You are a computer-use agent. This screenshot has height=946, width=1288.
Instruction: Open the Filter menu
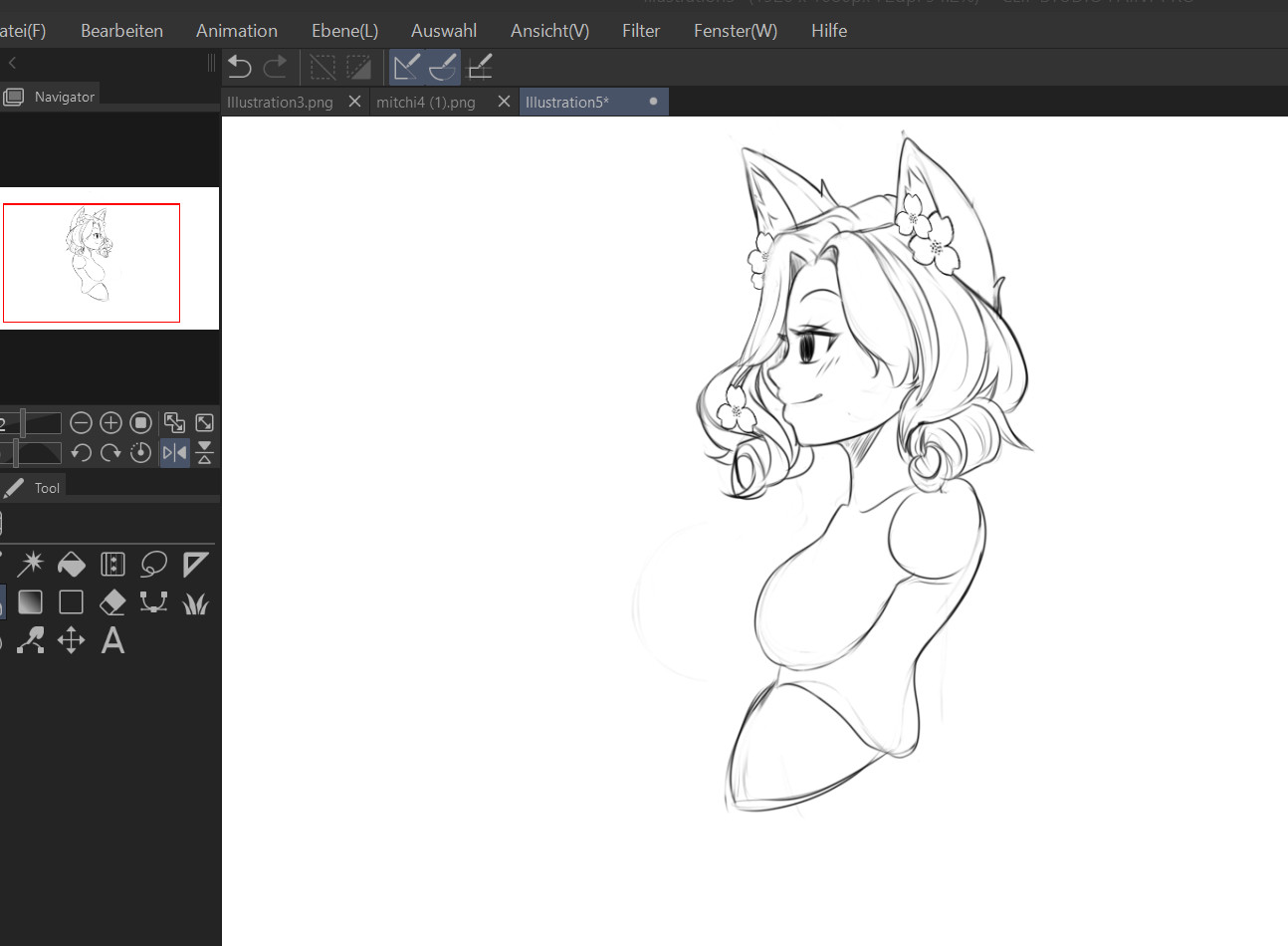tap(641, 31)
